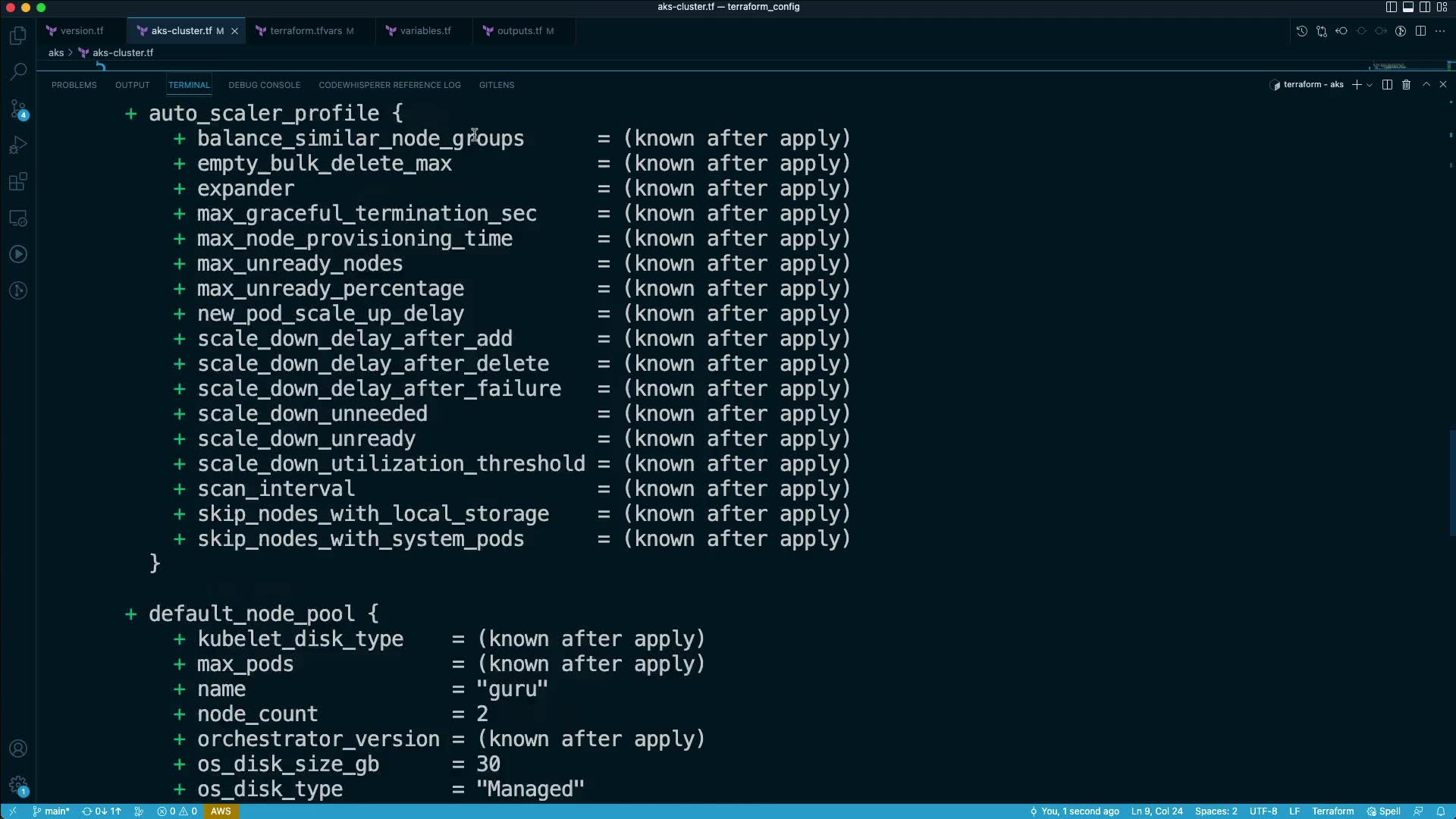Open the Source Control view
The height and width of the screenshot is (819, 1456).
click(18, 108)
